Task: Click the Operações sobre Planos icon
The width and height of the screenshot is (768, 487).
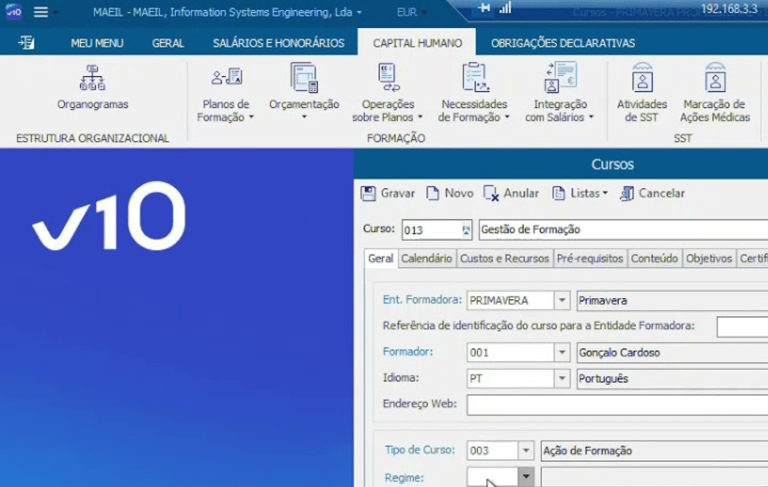Action: tap(388, 77)
